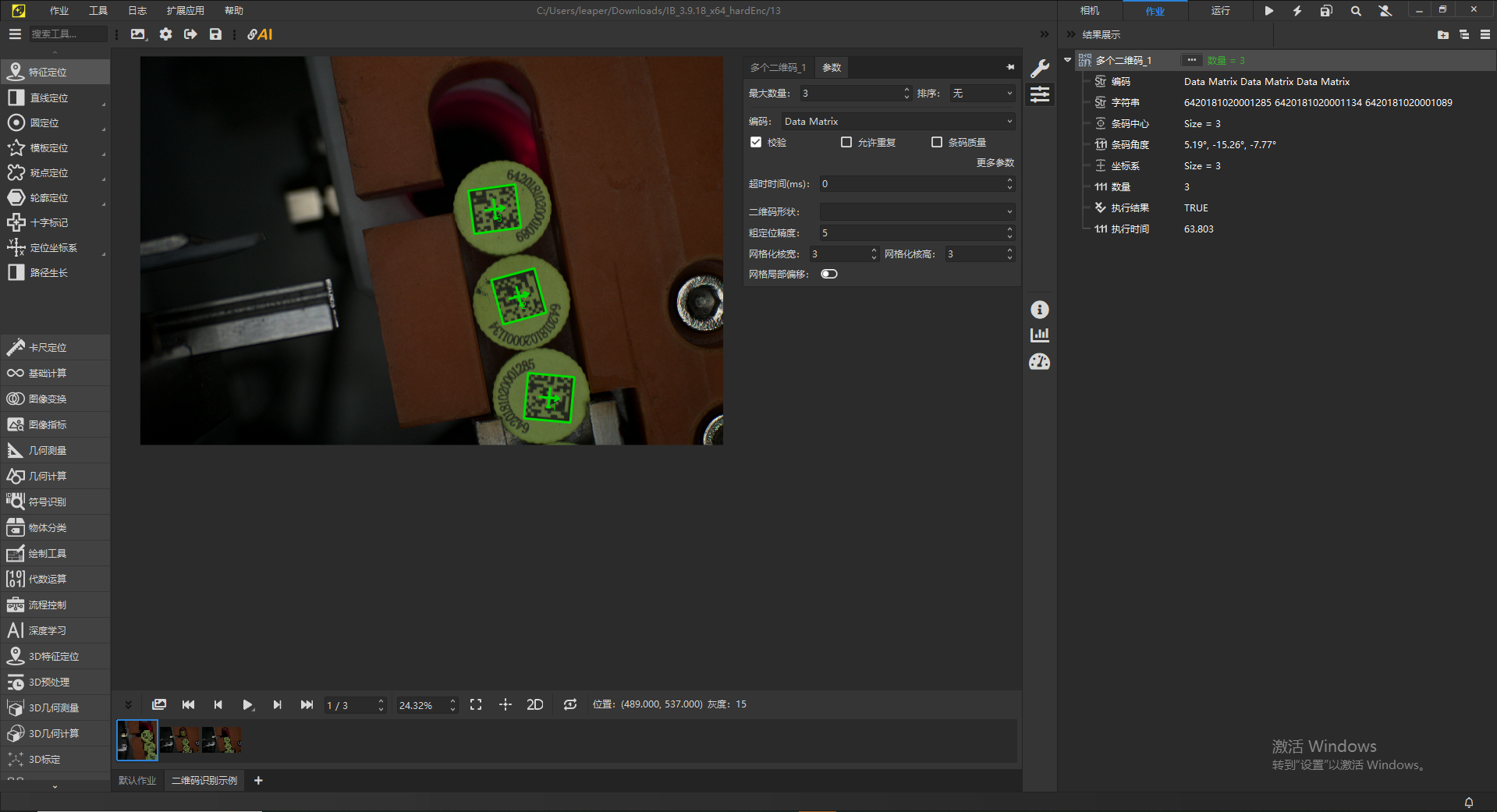1497x812 pixels.
Task: Open search with the magnifier icon
Action: click(1356, 11)
